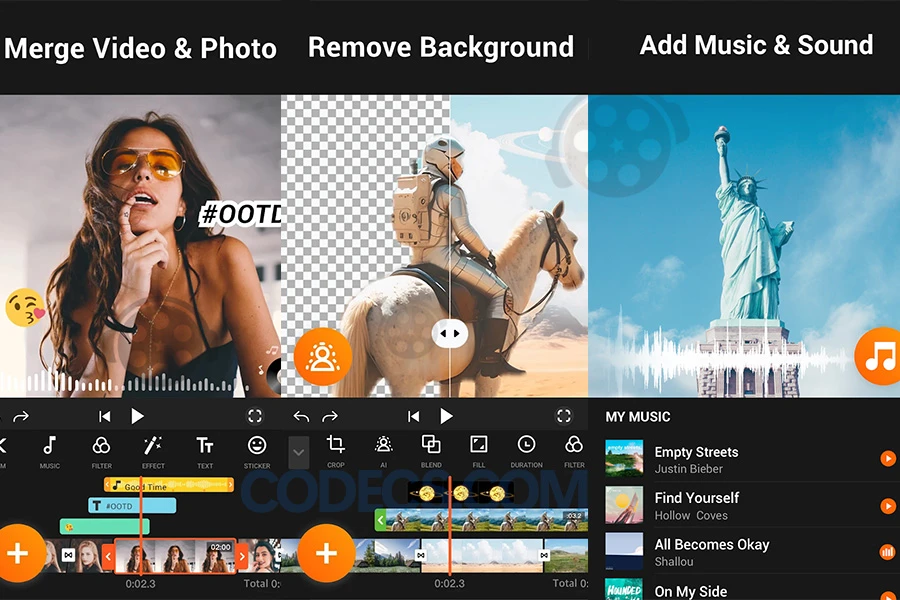The image size is (900, 600).
Task: Open the Text tool
Action: [x=205, y=449]
